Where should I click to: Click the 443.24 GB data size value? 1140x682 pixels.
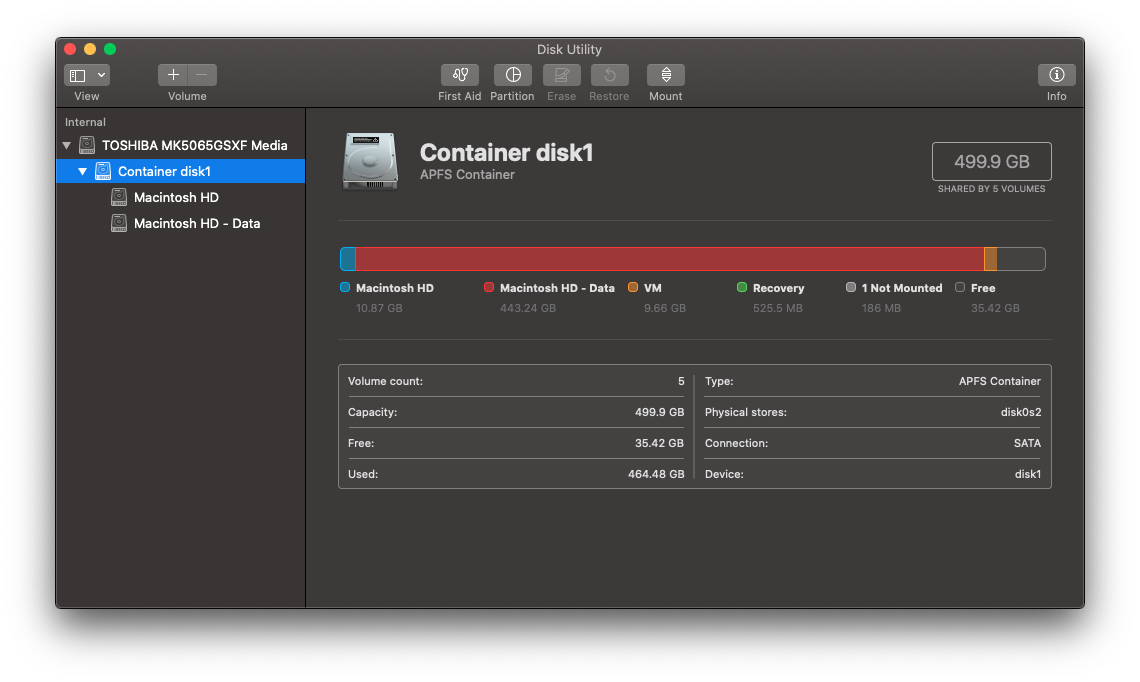[528, 308]
